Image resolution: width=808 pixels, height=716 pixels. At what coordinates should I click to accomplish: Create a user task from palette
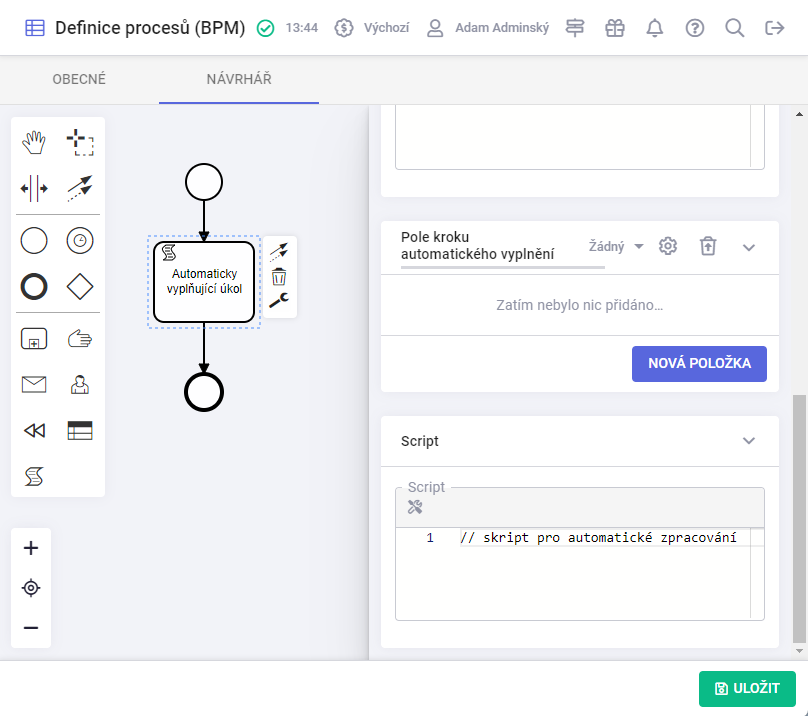point(80,385)
